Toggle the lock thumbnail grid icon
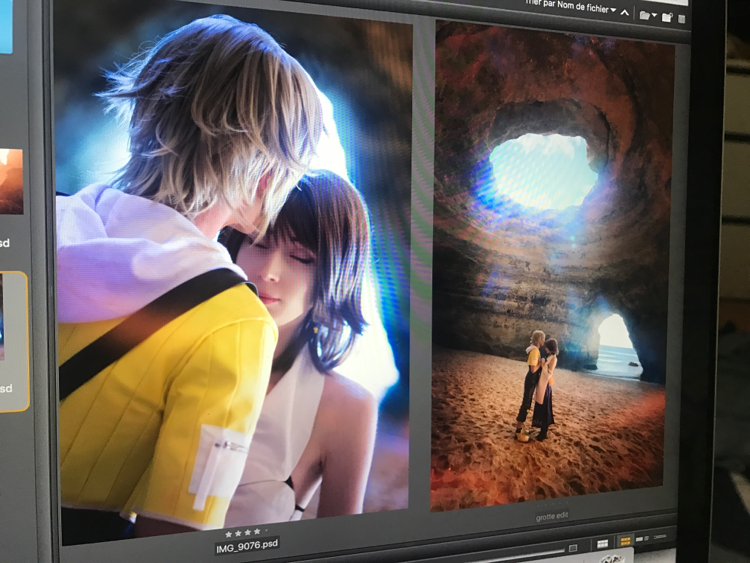 click(603, 543)
